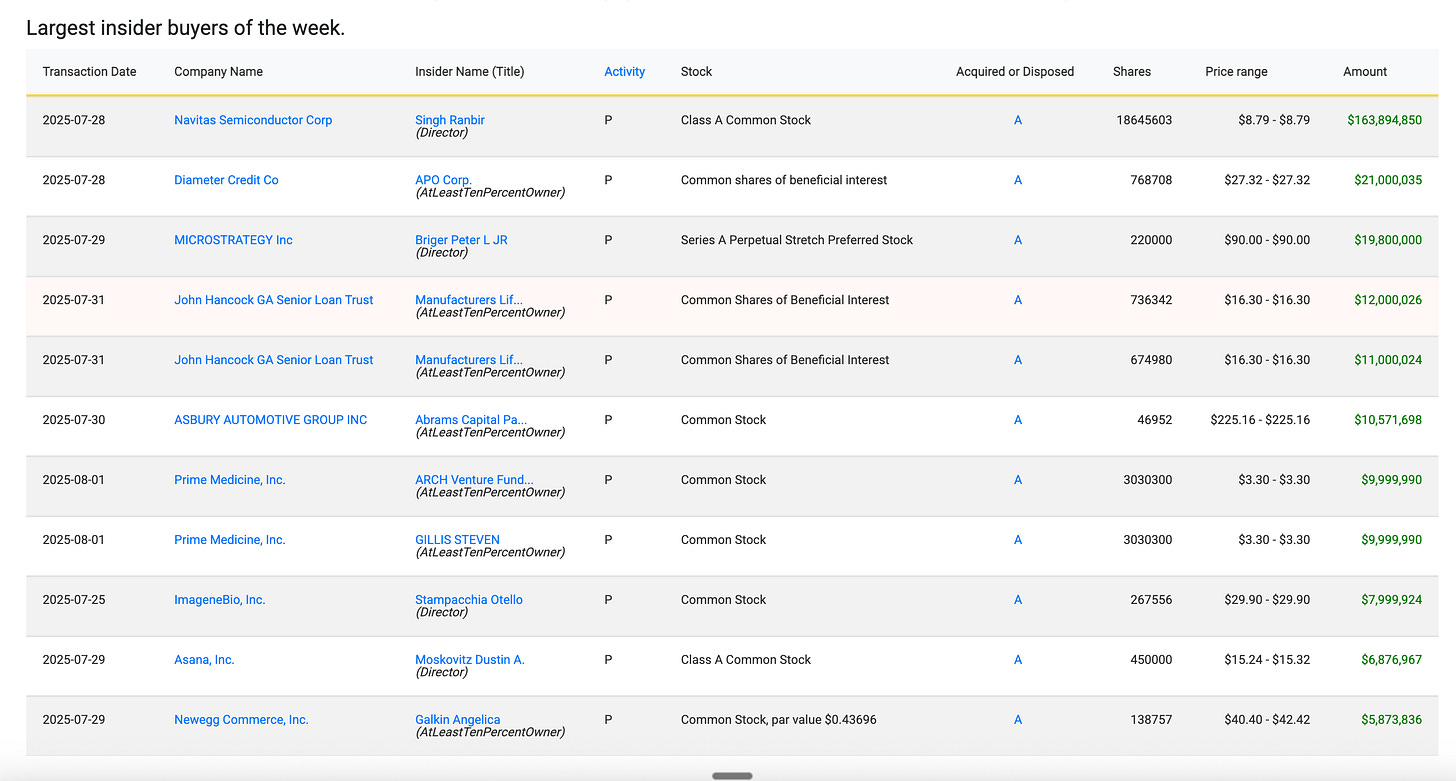Select price range $40.40 - $42.42
1456x781 pixels.
[1267, 720]
